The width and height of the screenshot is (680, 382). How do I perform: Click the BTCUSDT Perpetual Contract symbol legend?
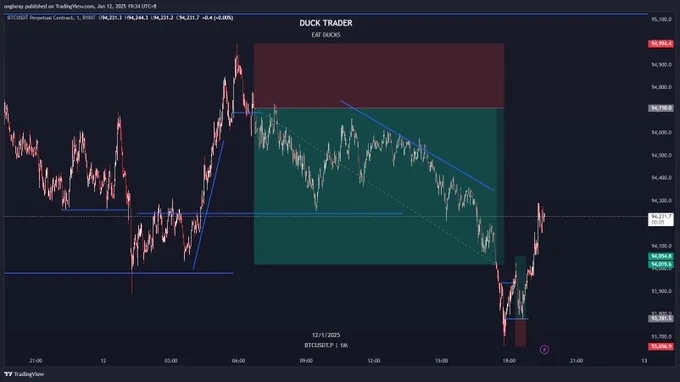click(51, 18)
